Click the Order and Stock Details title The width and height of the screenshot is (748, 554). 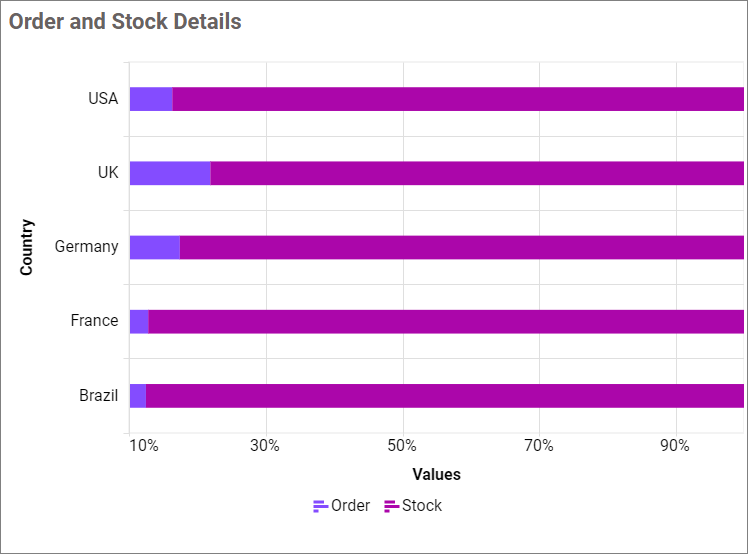coord(125,21)
